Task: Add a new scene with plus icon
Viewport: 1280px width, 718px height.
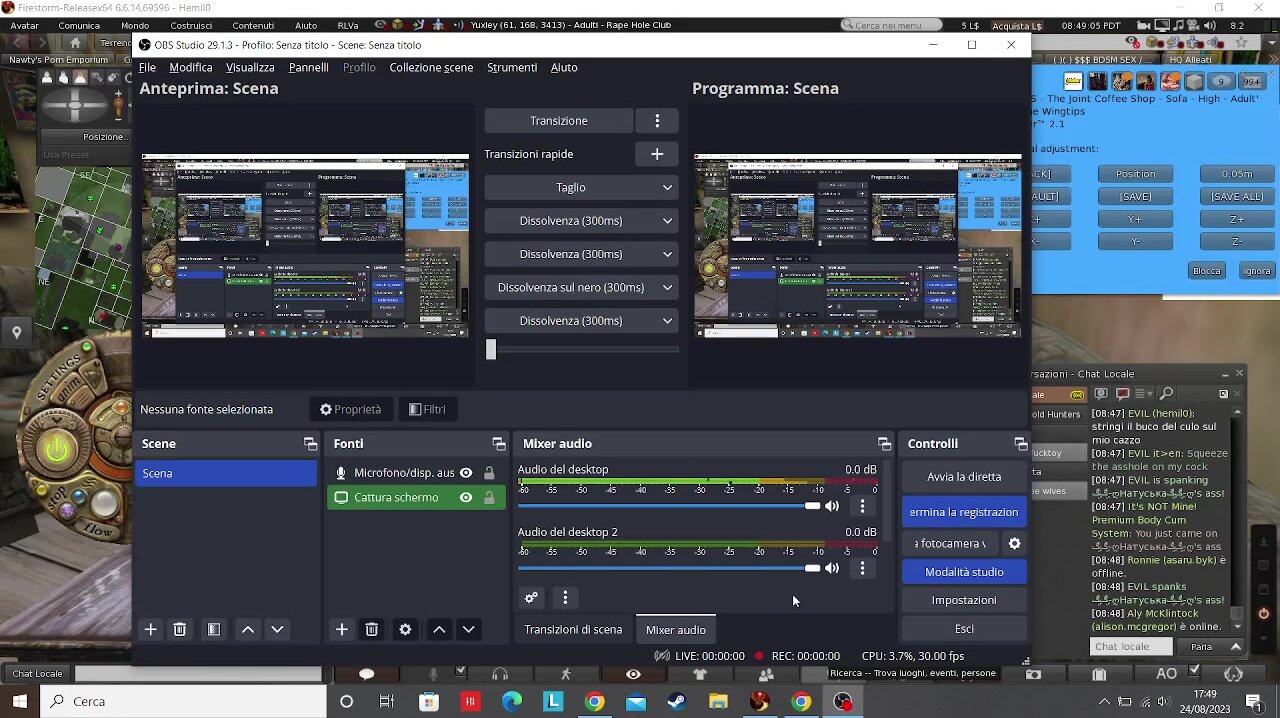Action: (x=150, y=629)
